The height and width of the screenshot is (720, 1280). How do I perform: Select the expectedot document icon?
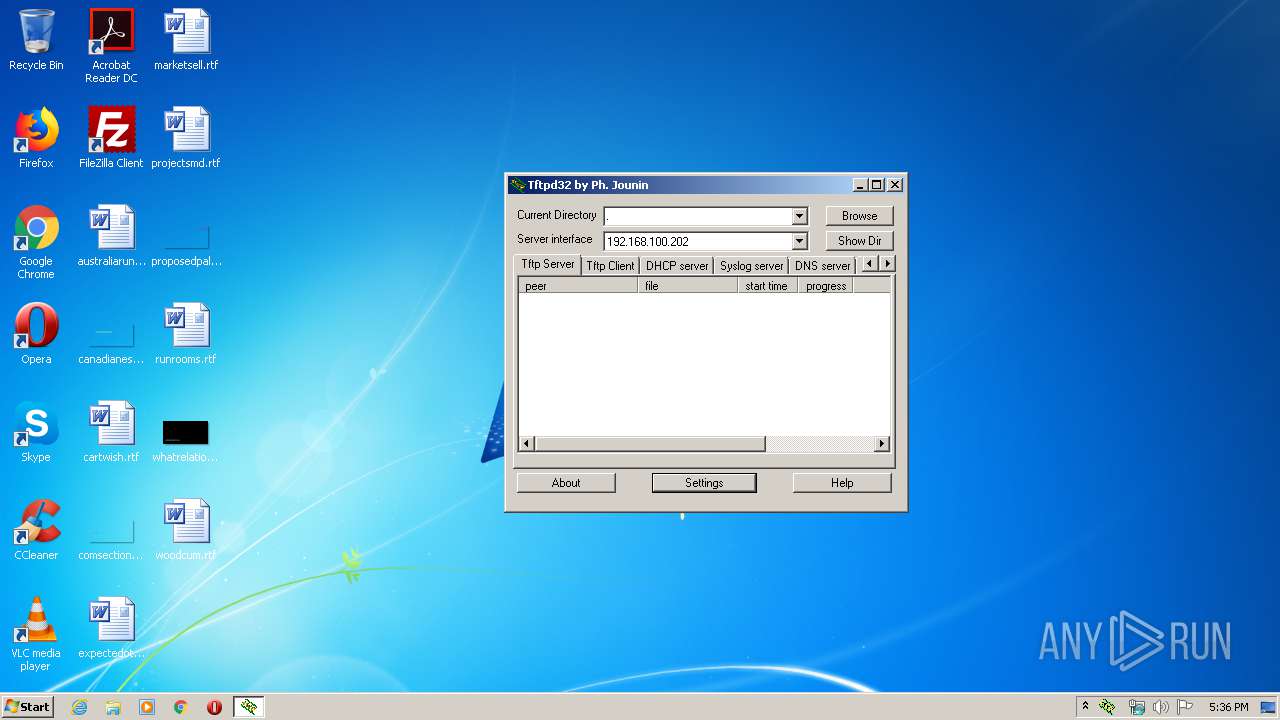tap(111, 629)
